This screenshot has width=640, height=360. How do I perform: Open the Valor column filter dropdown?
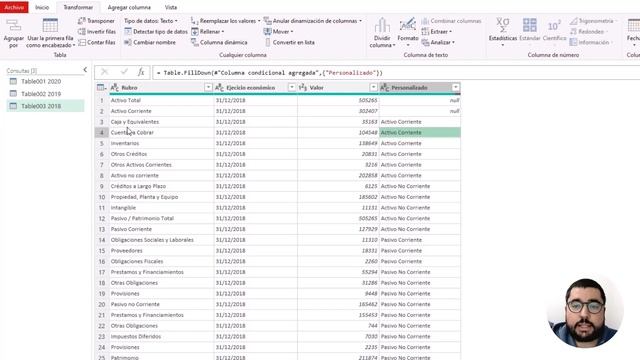click(x=373, y=87)
